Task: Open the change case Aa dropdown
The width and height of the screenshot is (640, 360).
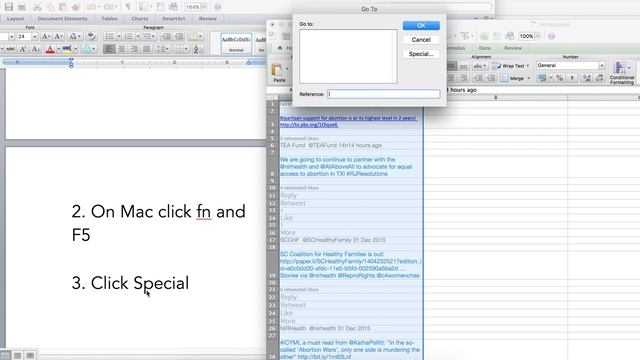Action: pos(74,37)
